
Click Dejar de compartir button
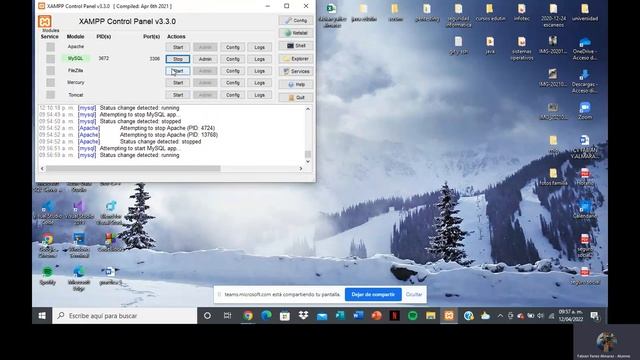click(373, 294)
